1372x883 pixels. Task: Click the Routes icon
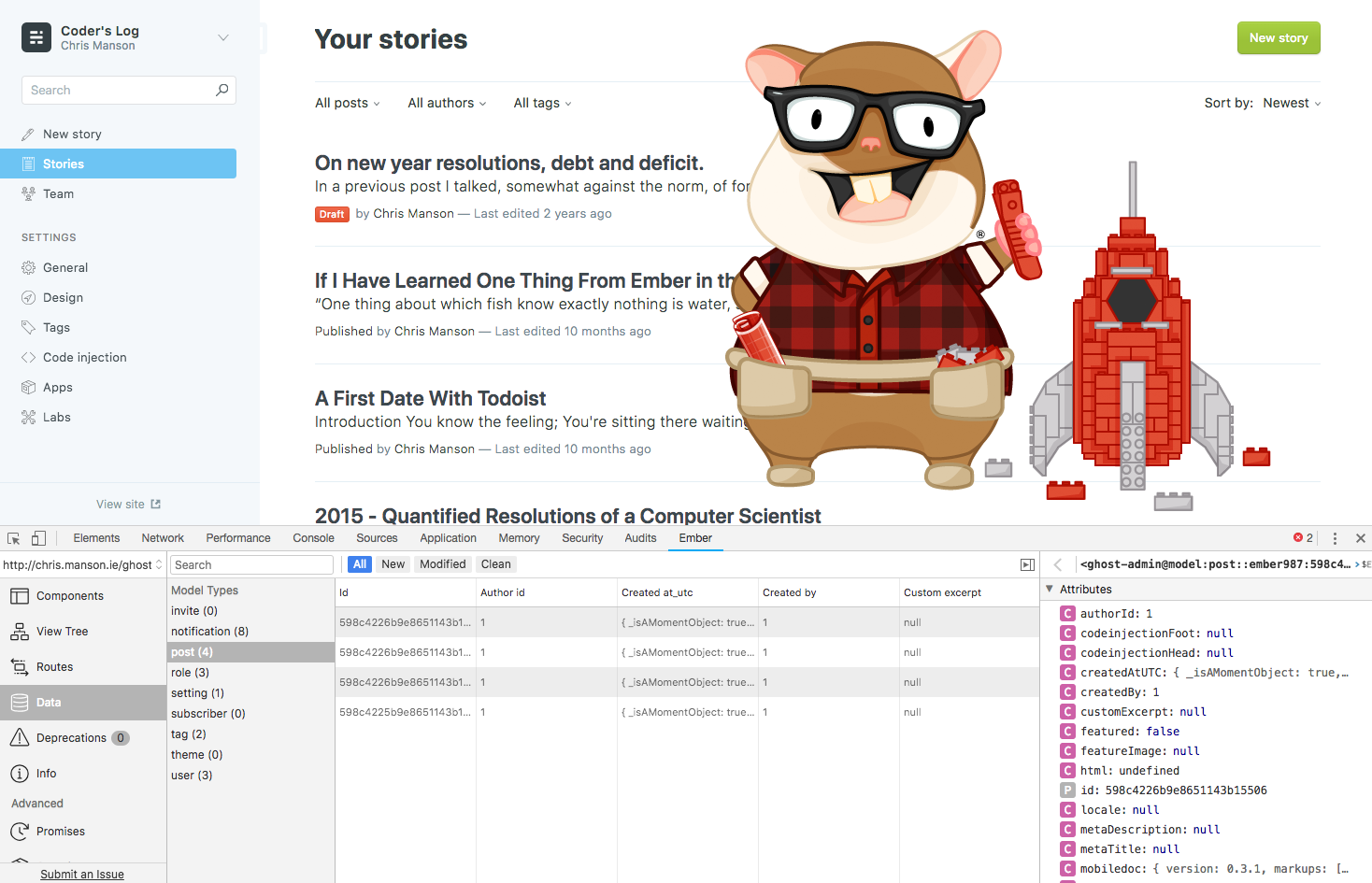[20, 667]
